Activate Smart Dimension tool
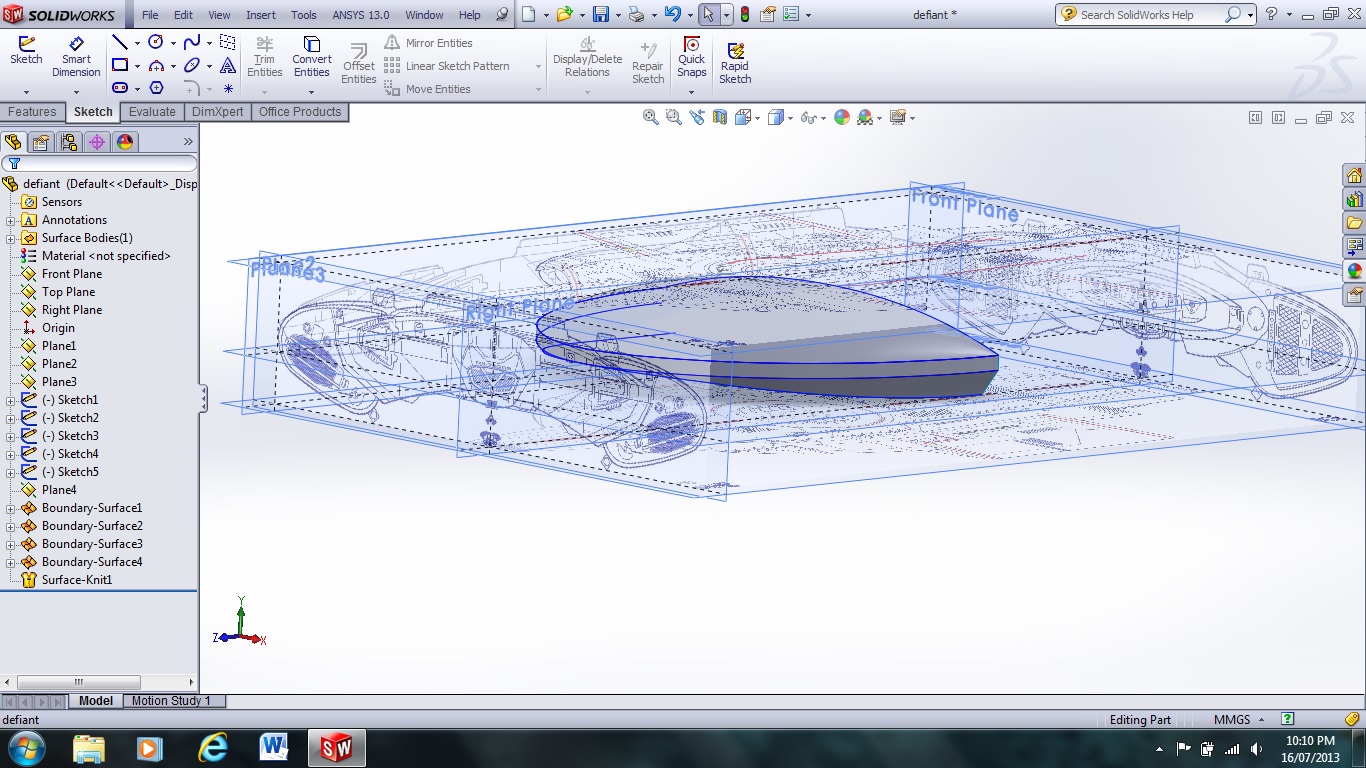This screenshot has width=1366, height=768. point(76,57)
